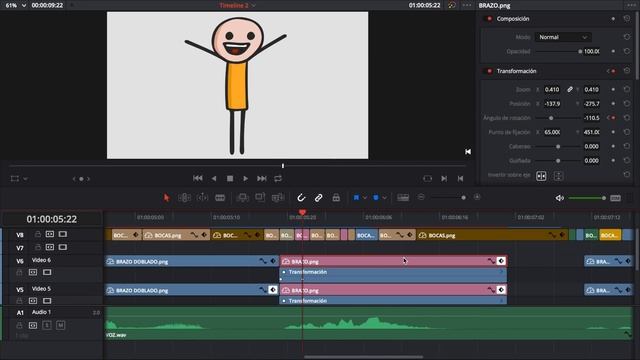Click the V5 BRAZO DOBLADO.png keyframe diamond
The image size is (640, 360).
coord(273,290)
